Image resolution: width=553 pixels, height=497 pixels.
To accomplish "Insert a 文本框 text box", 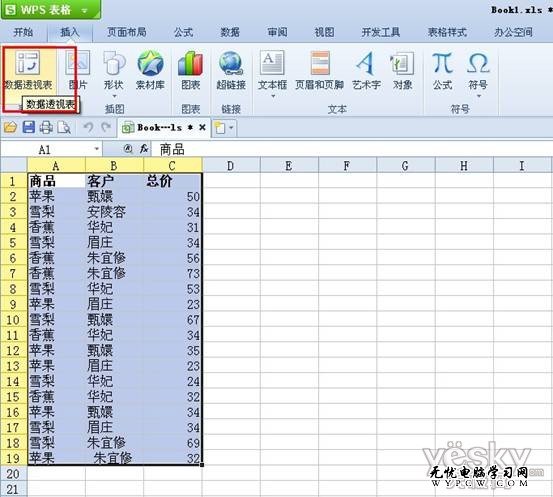I will [272, 63].
